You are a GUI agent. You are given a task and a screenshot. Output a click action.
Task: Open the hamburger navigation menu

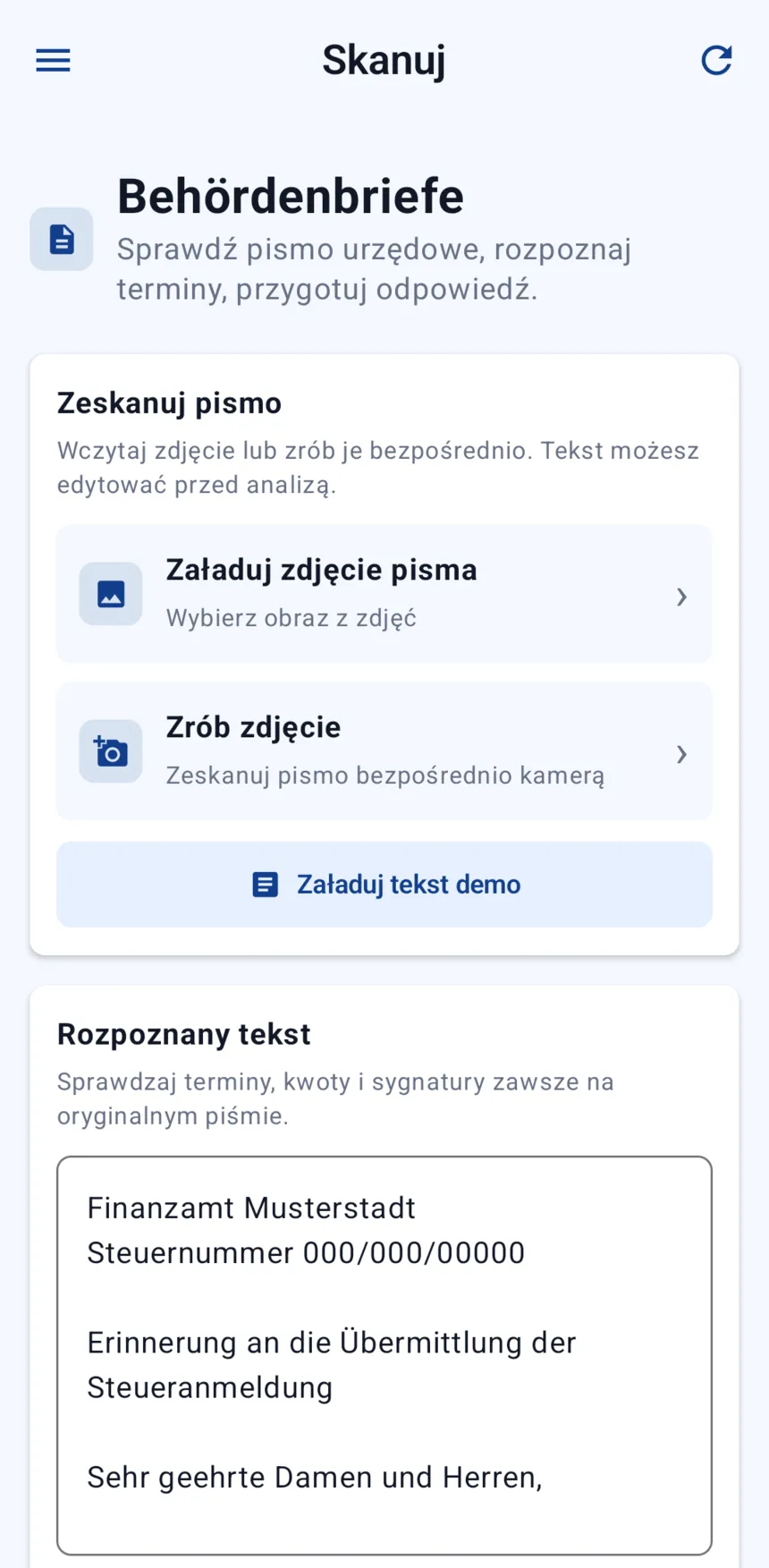click(53, 60)
